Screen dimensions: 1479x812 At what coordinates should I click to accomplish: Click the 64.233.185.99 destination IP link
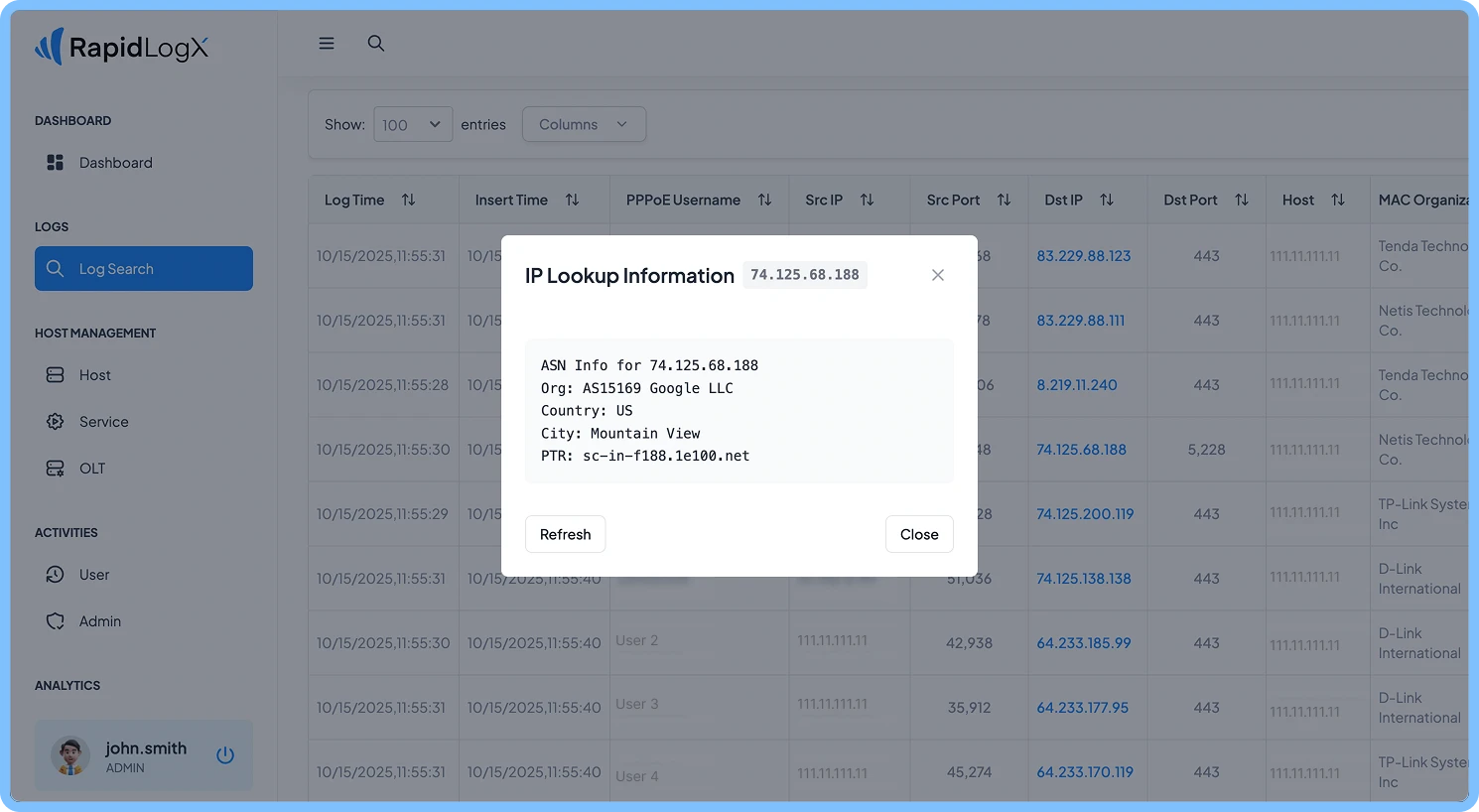1084,643
